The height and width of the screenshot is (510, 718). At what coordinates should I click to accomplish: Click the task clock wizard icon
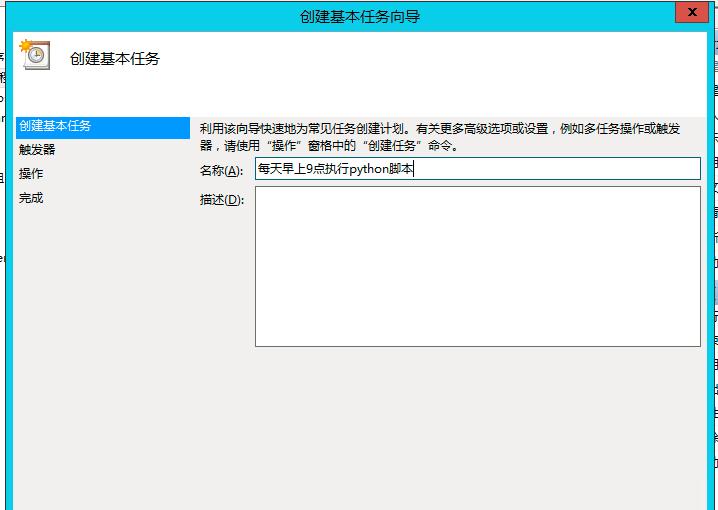[x=35, y=54]
